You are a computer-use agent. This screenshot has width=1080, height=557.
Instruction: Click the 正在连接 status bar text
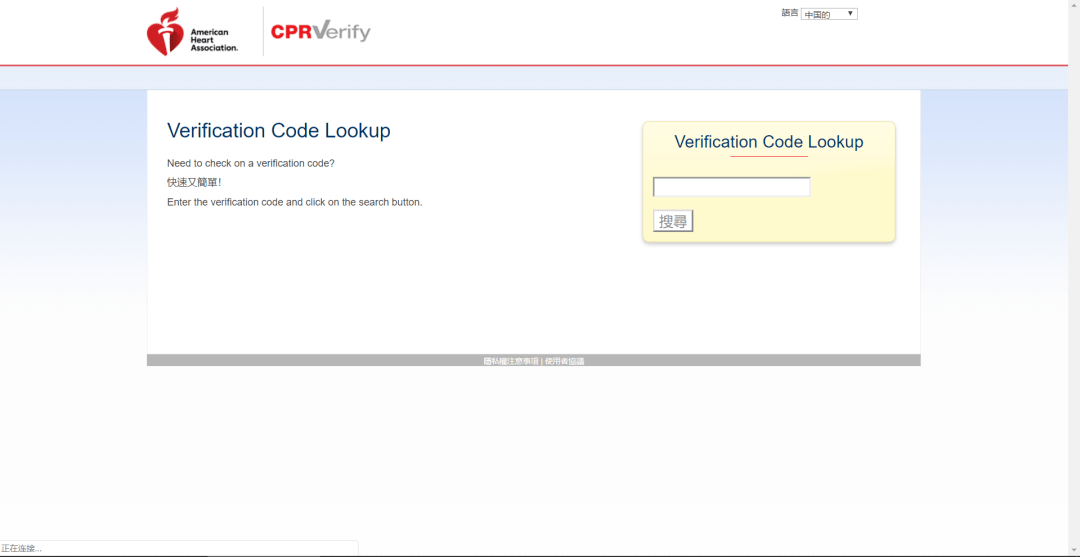tap(21, 549)
